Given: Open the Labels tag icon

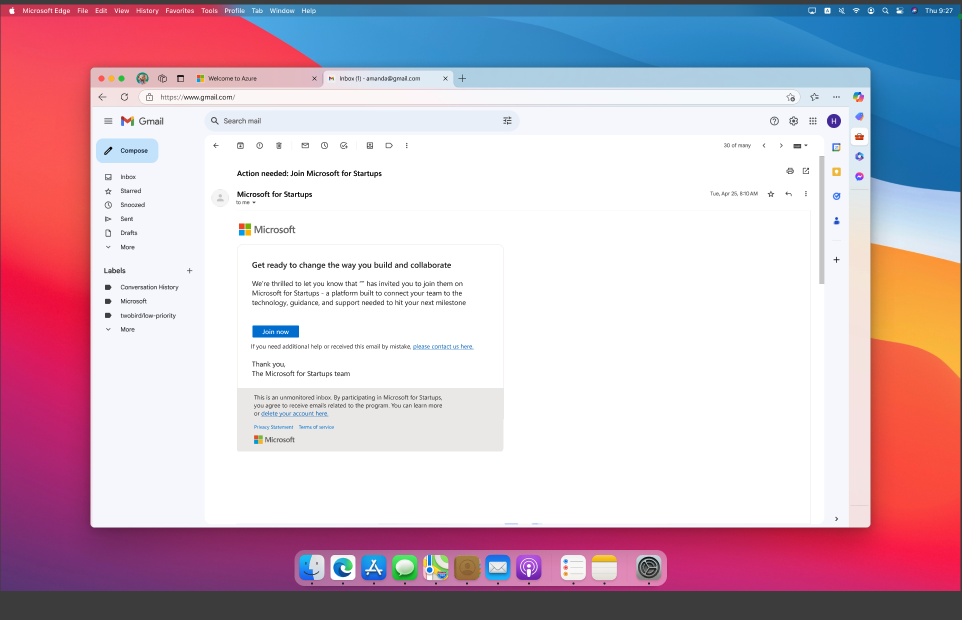Looking at the screenshot, I should [389, 145].
